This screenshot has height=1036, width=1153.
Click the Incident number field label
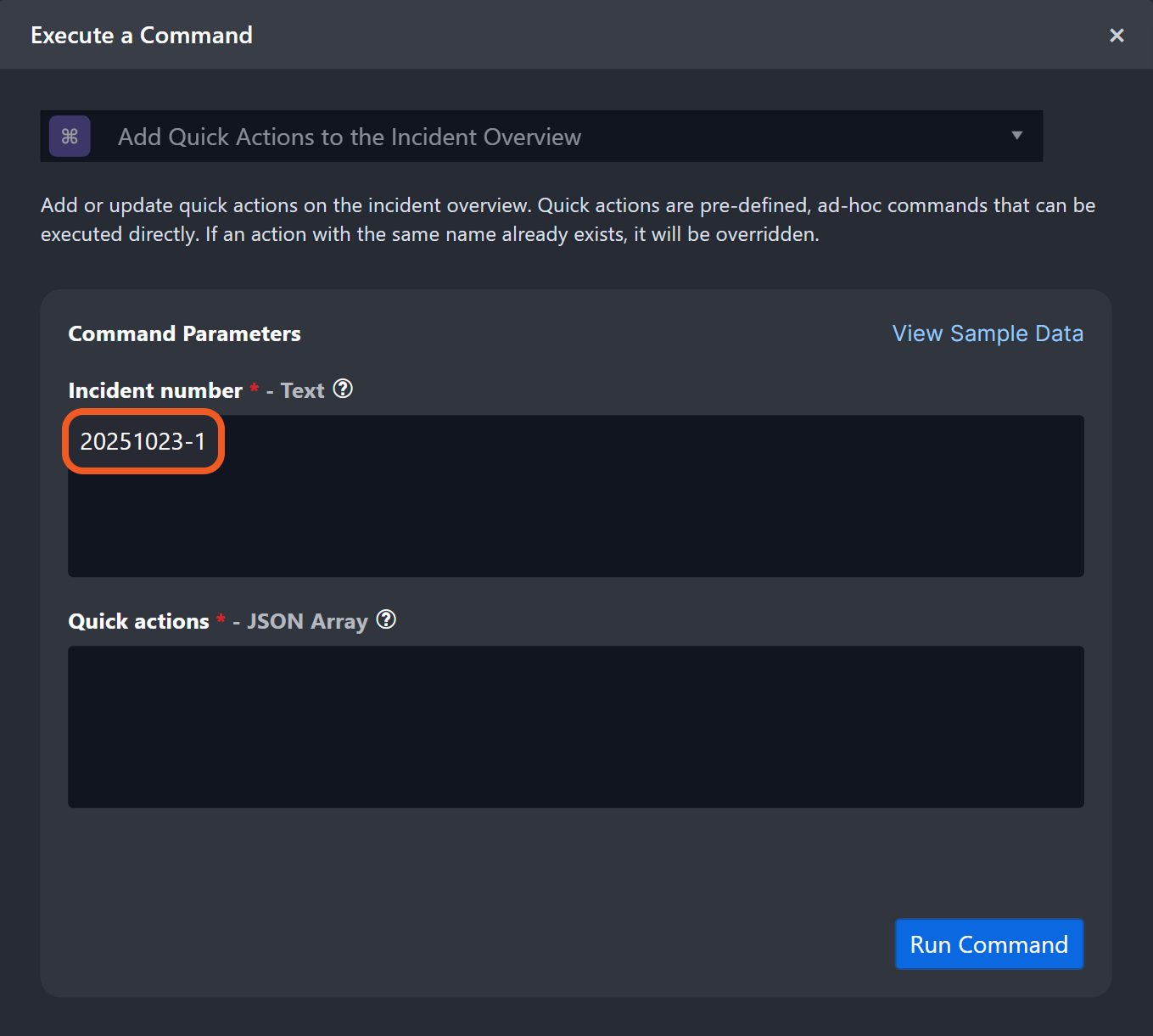point(155,390)
